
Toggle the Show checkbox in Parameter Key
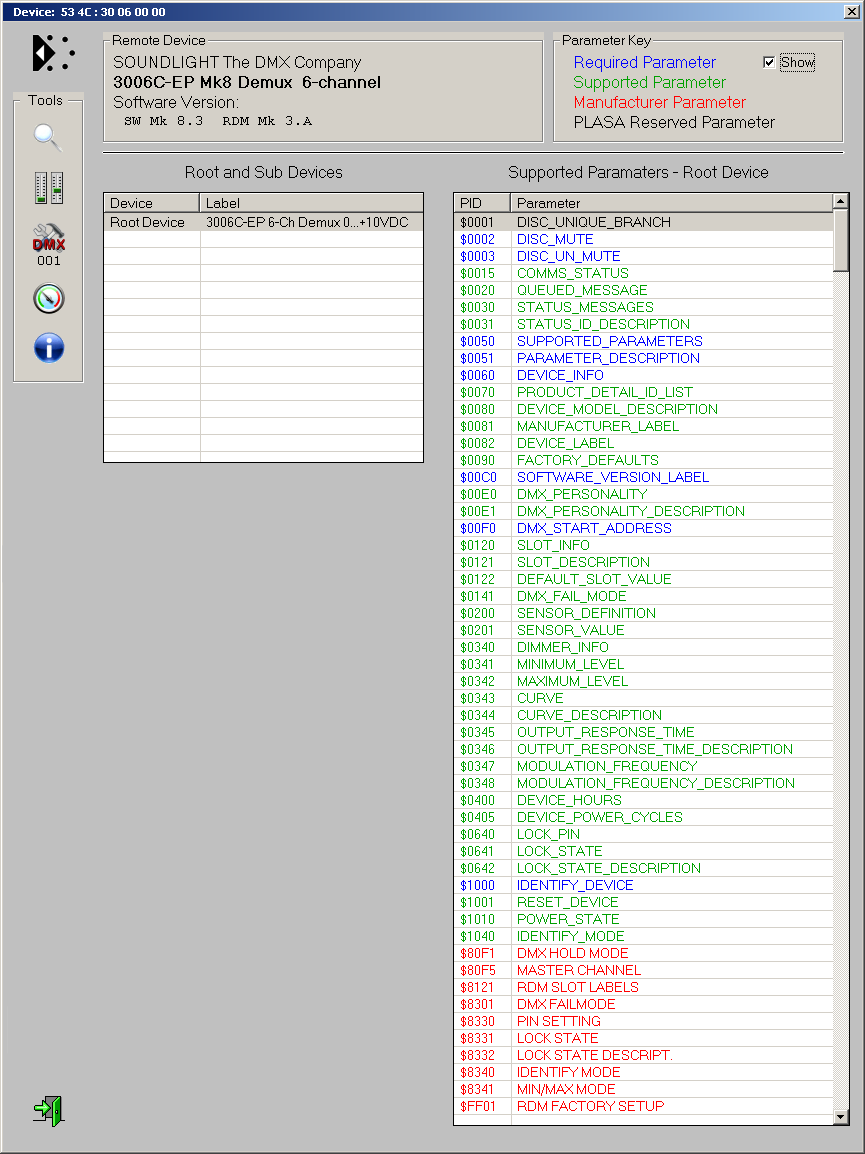pos(769,62)
